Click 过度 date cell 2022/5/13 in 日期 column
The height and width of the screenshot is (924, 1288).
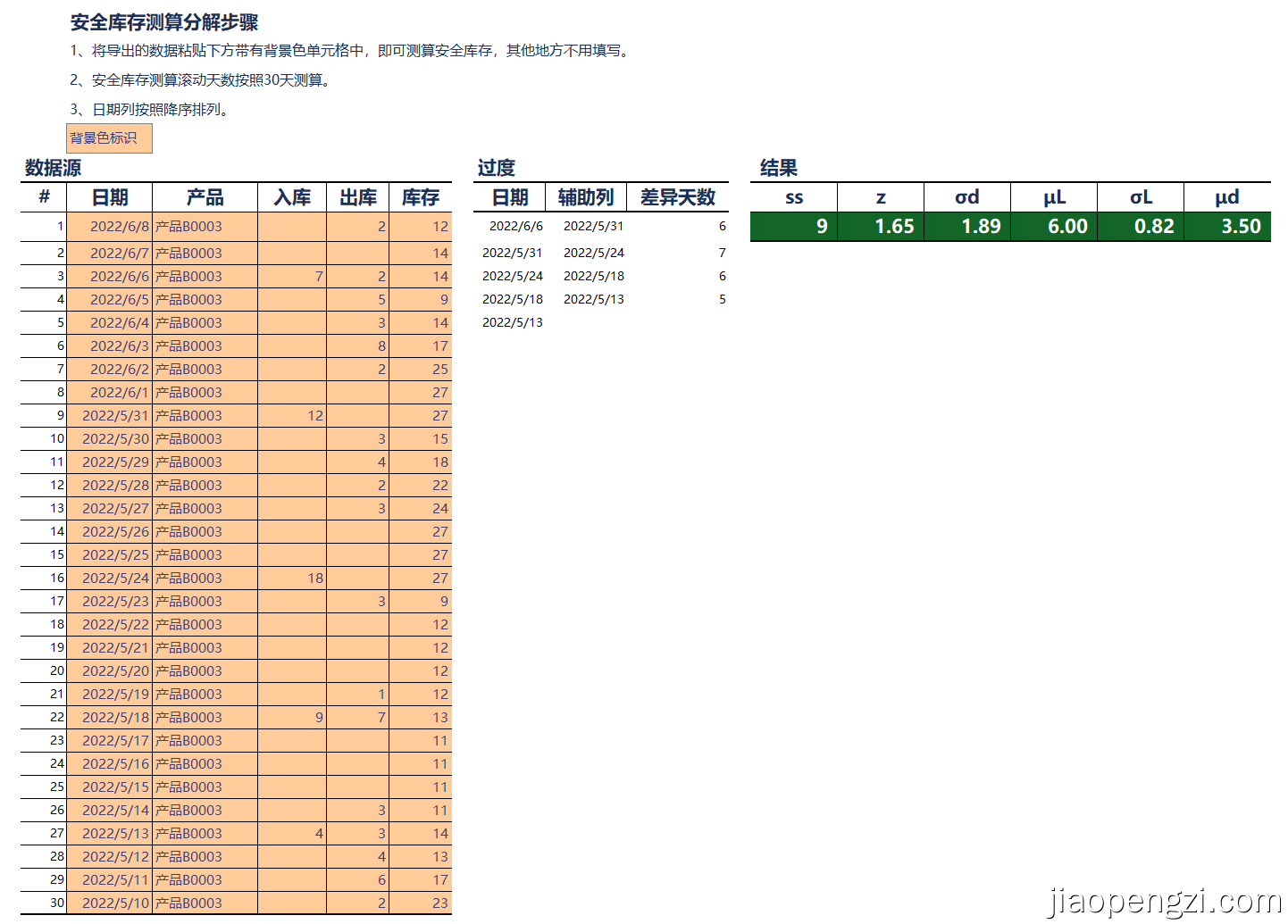click(x=509, y=323)
